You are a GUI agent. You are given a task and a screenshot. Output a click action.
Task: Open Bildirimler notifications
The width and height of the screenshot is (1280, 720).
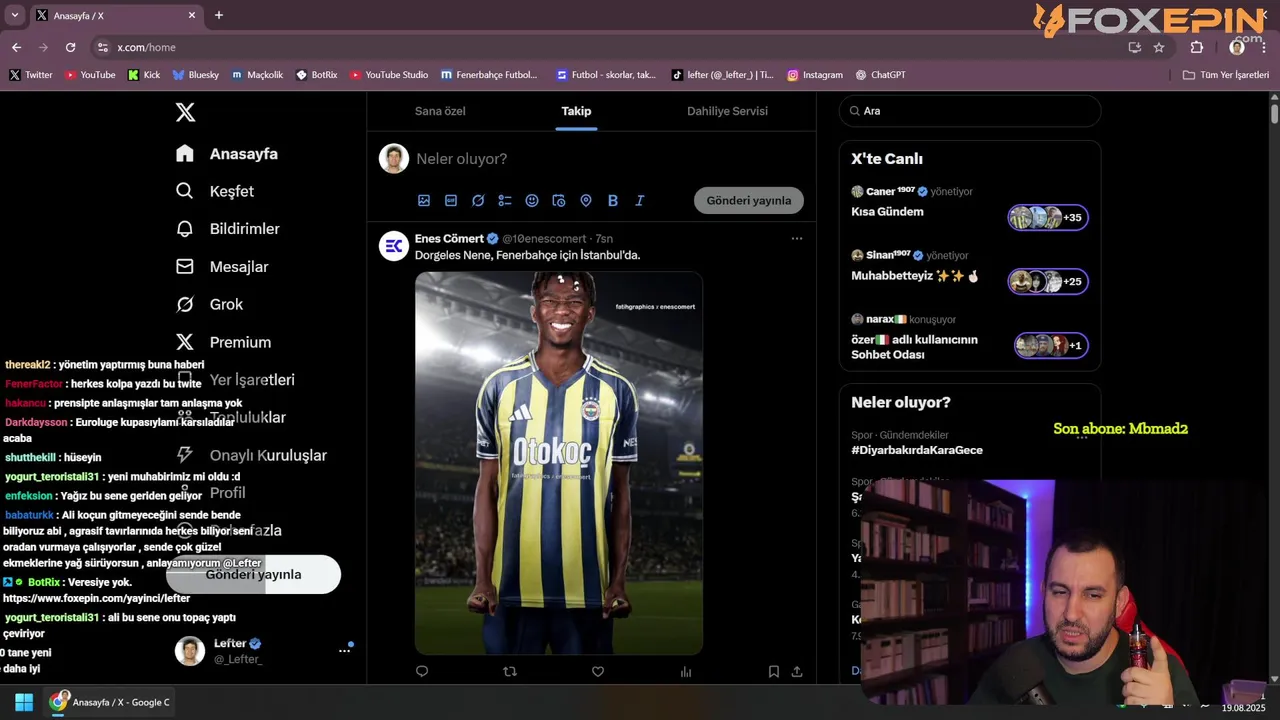(227, 229)
